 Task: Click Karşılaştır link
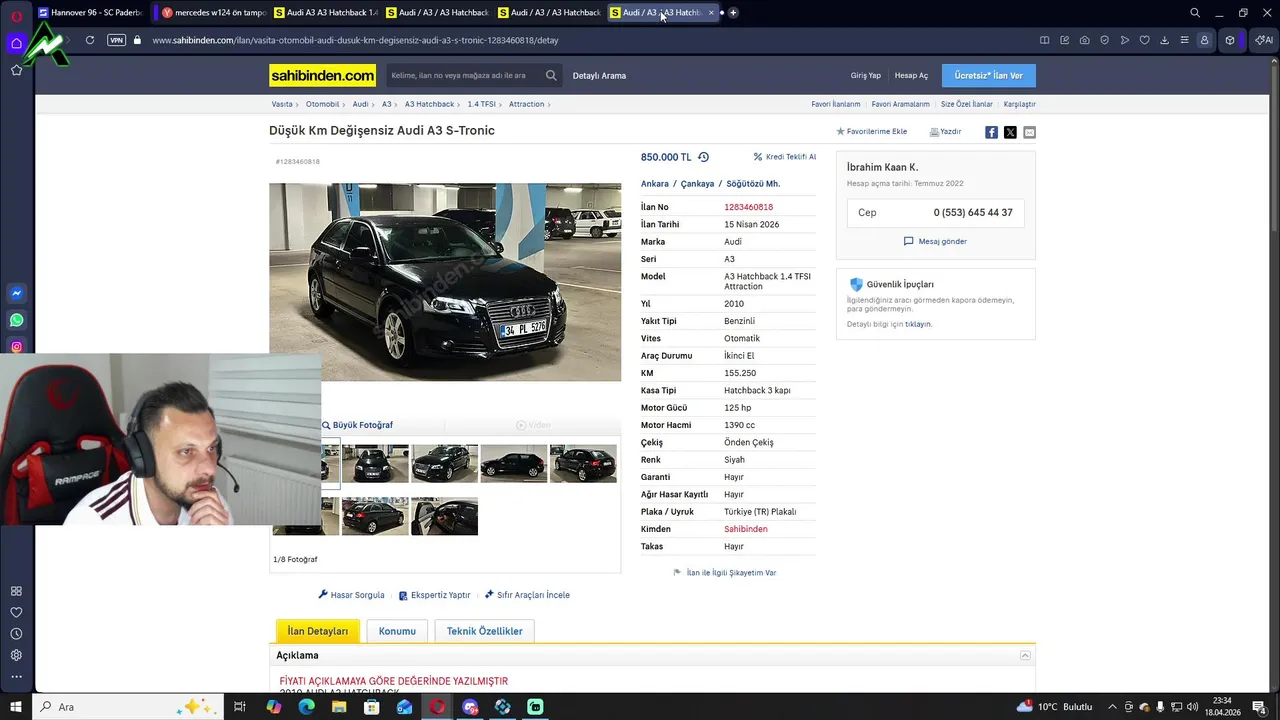click(x=1020, y=104)
